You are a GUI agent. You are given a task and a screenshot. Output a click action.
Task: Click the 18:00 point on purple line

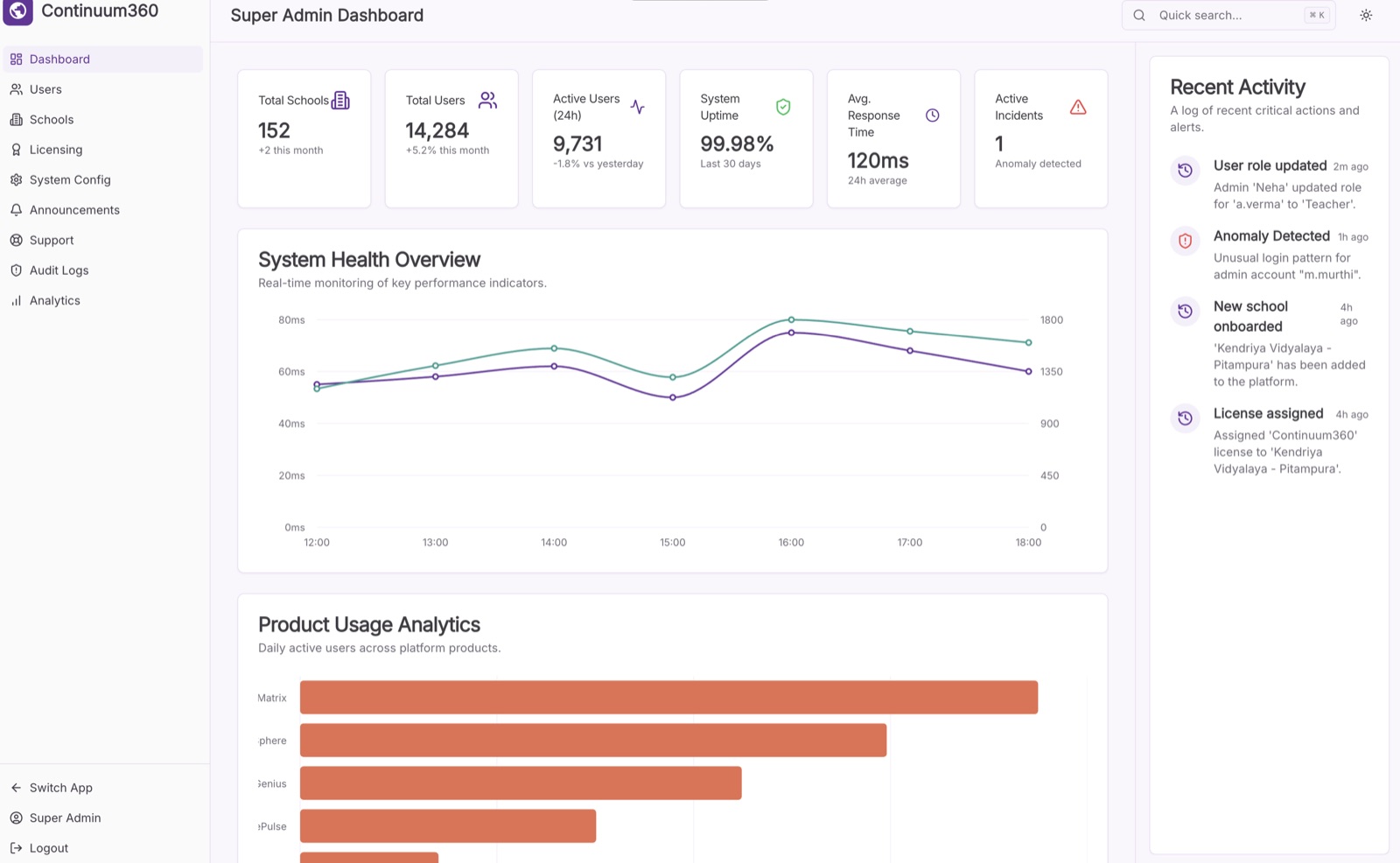pos(1028,371)
